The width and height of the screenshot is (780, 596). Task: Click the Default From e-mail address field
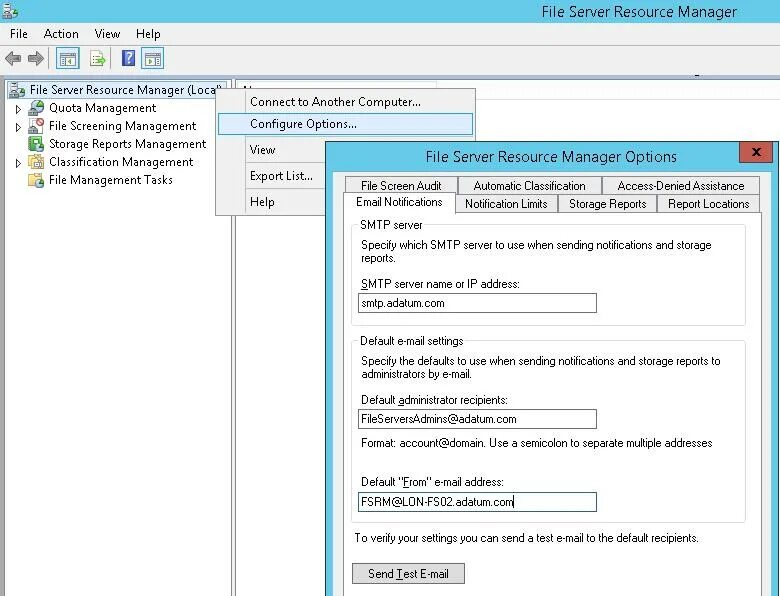tap(477, 502)
